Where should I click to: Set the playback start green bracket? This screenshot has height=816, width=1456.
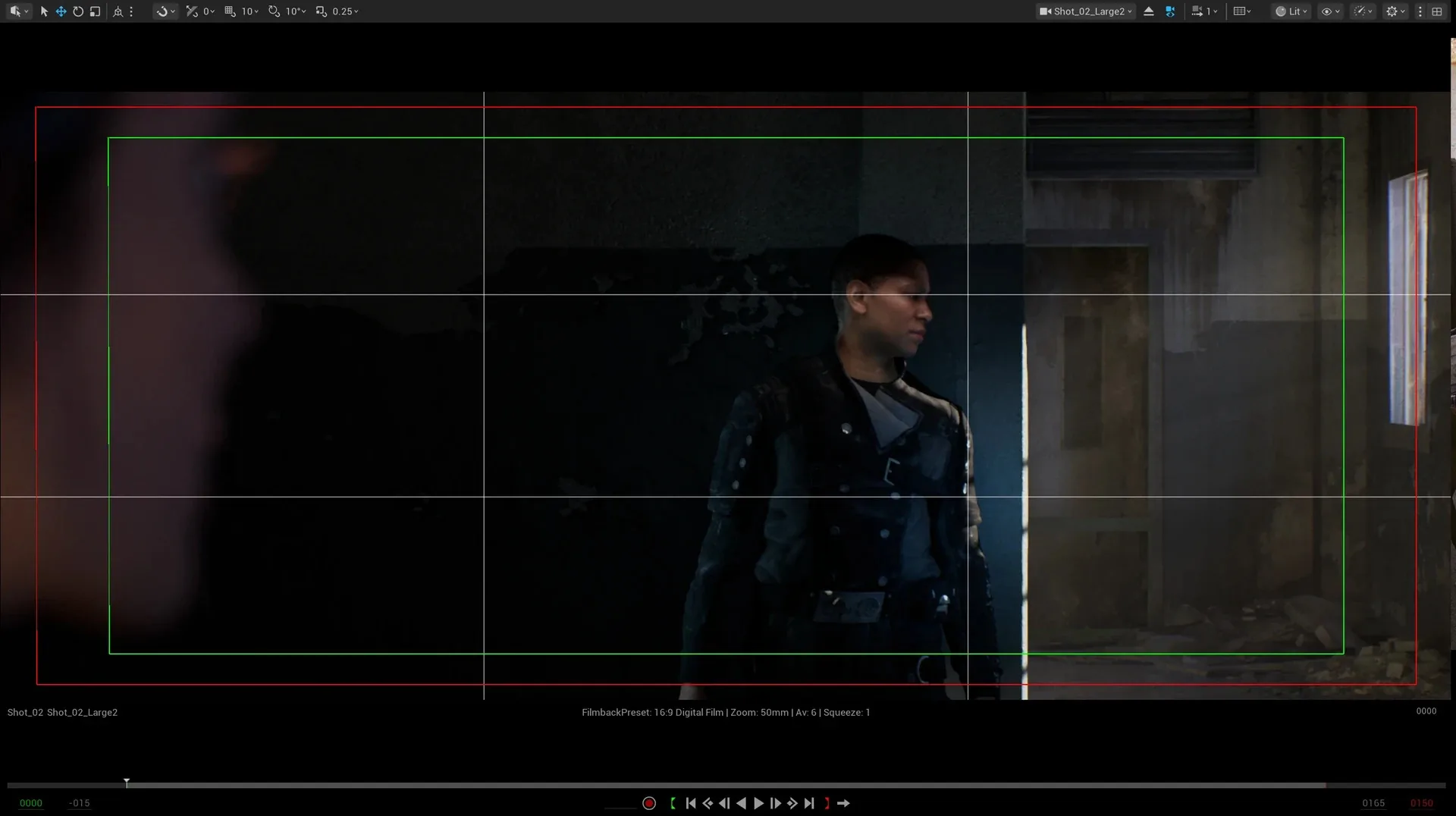(x=673, y=803)
